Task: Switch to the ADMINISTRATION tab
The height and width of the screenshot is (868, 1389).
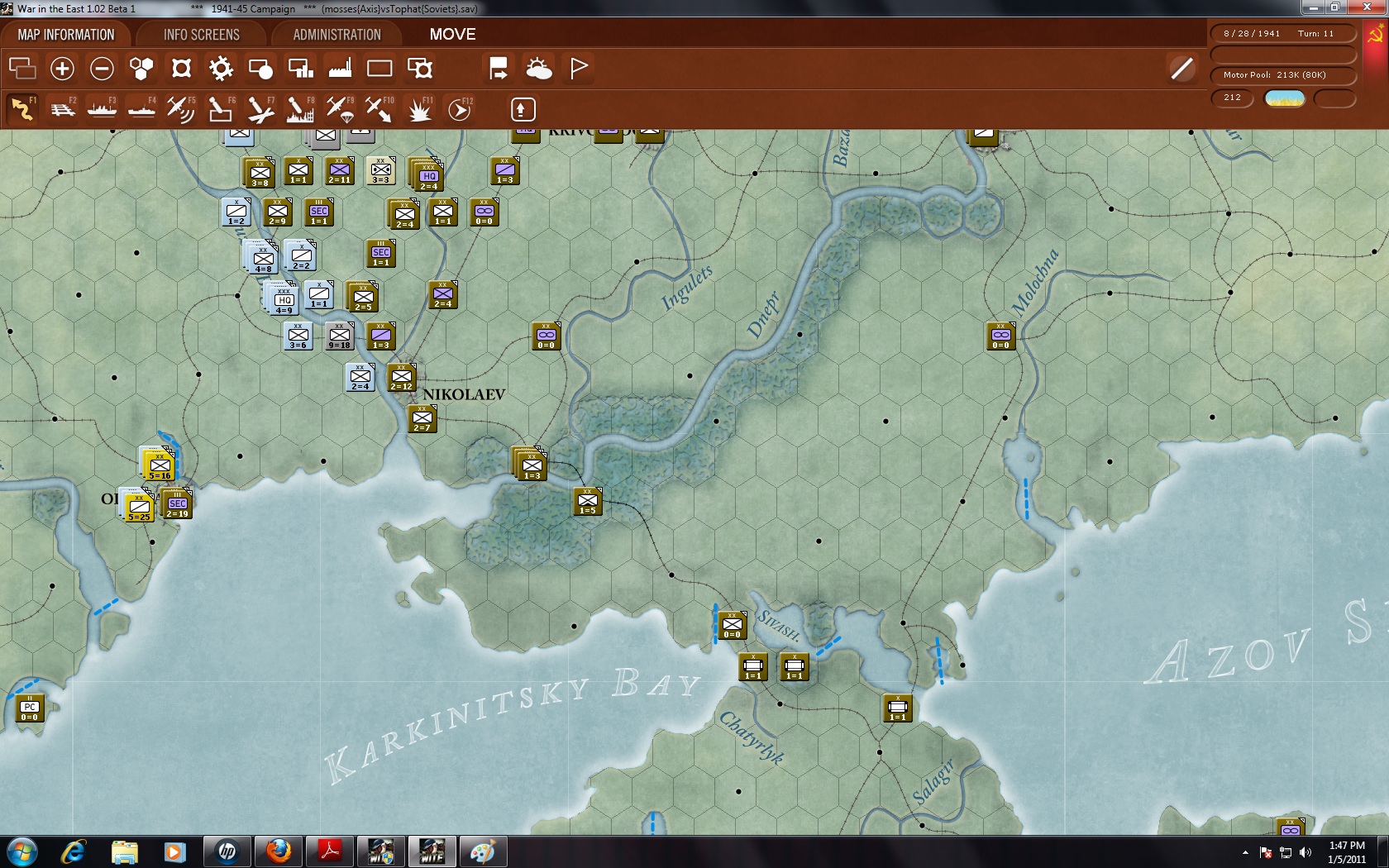Action: click(x=336, y=35)
